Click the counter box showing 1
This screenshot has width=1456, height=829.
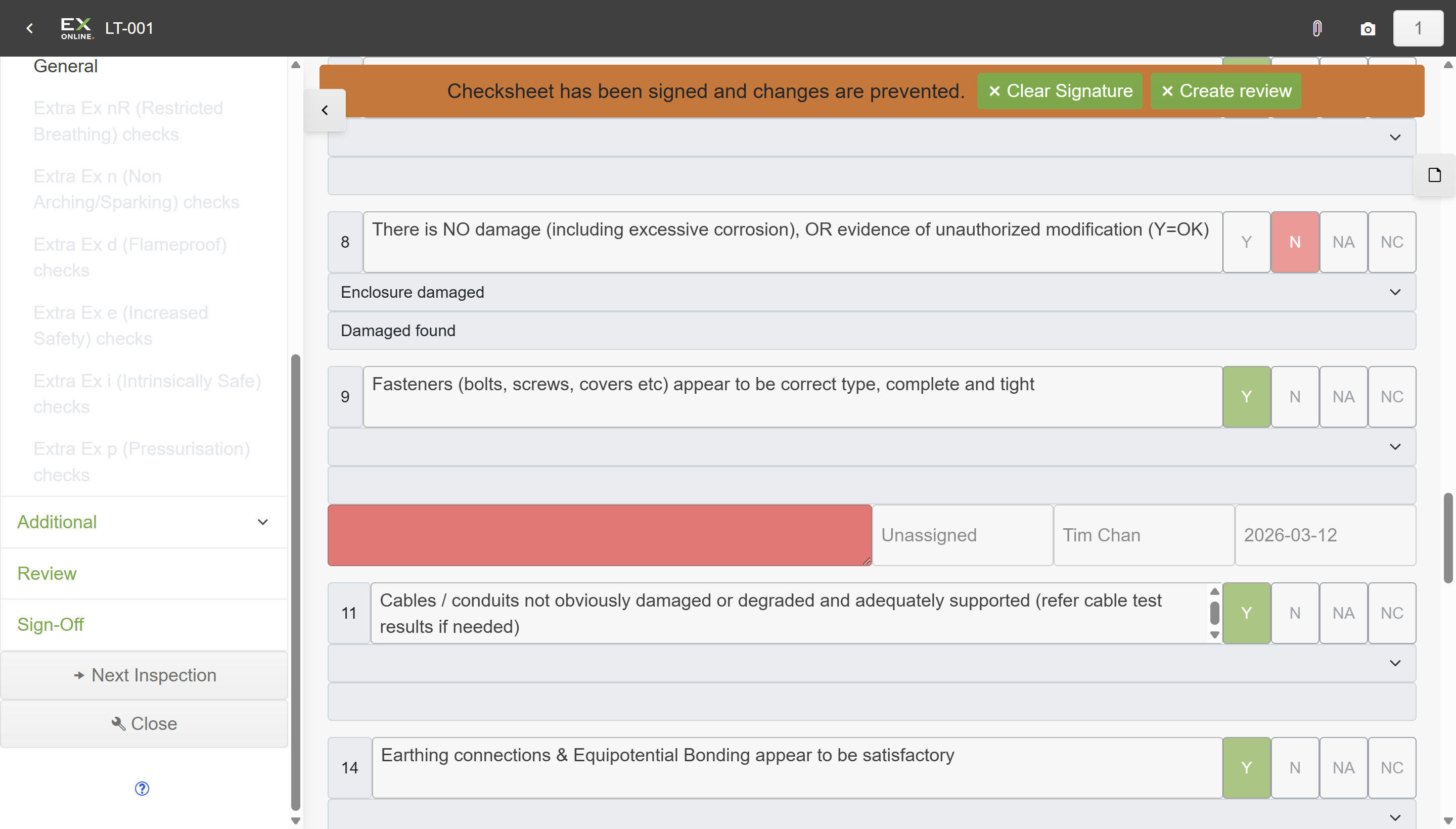(1418, 28)
